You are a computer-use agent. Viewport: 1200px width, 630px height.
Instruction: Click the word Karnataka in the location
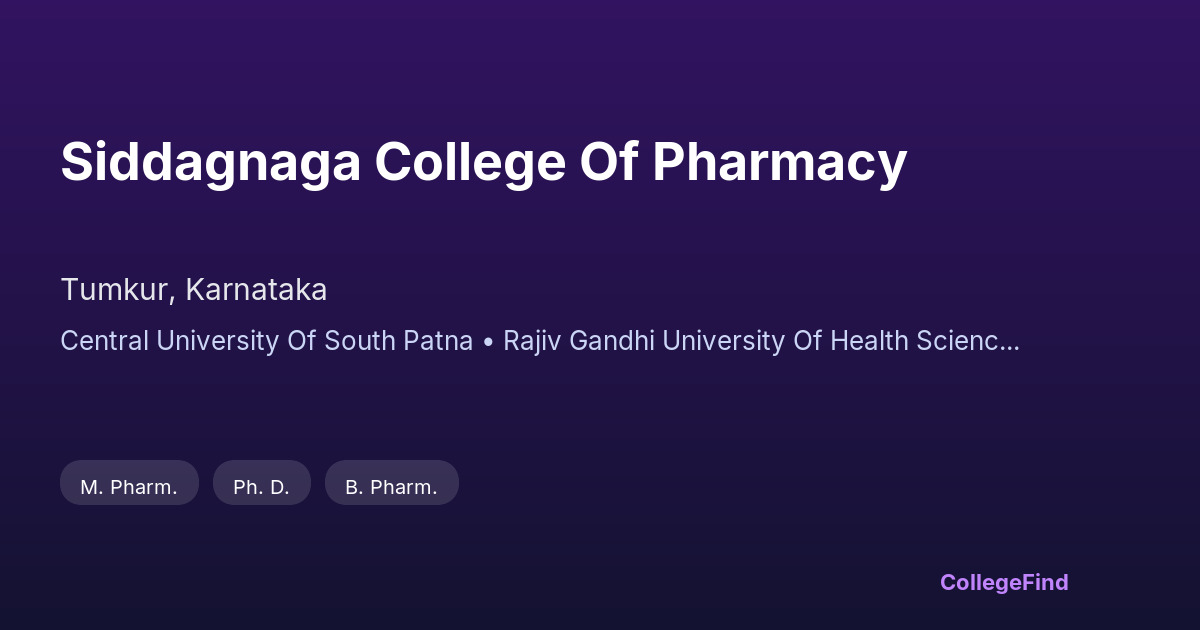pos(257,290)
